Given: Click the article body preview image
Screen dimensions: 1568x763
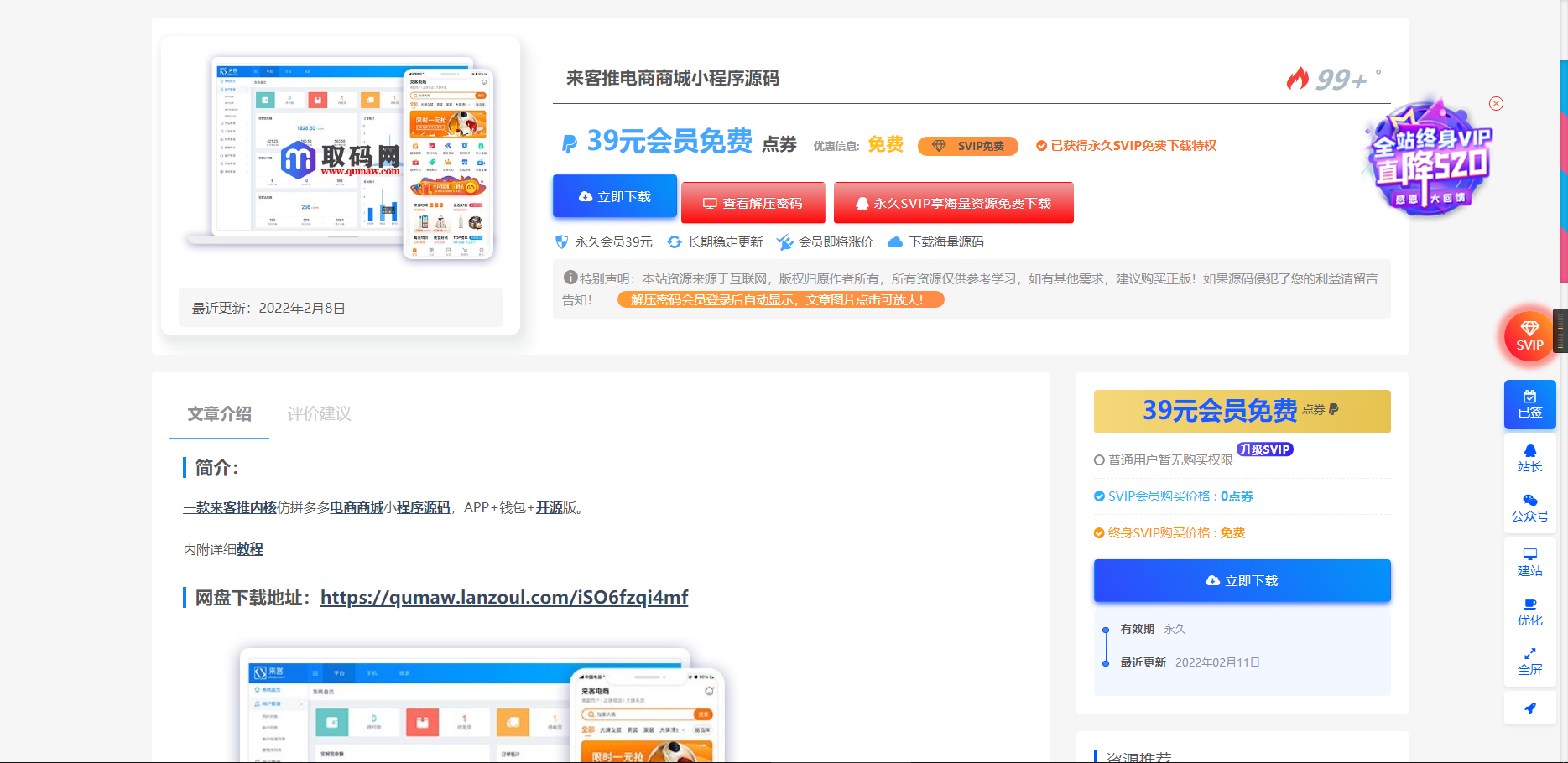Looking at the screenshot, I should click(481, 704).
